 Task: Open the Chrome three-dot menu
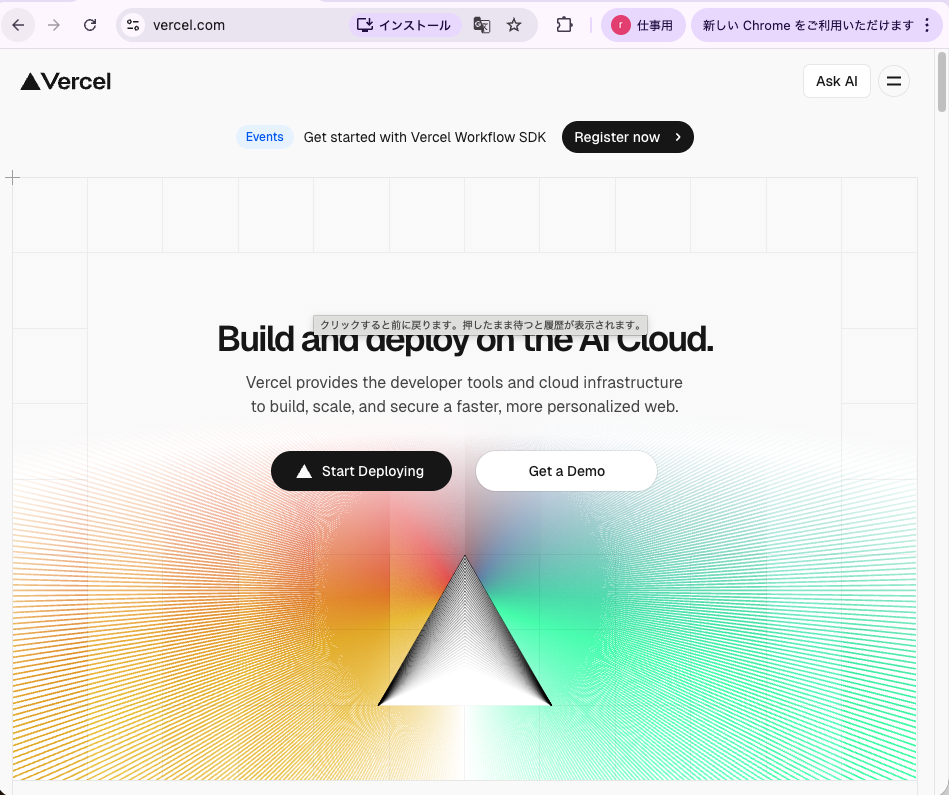pyautogui.click(x=927, y=25)
